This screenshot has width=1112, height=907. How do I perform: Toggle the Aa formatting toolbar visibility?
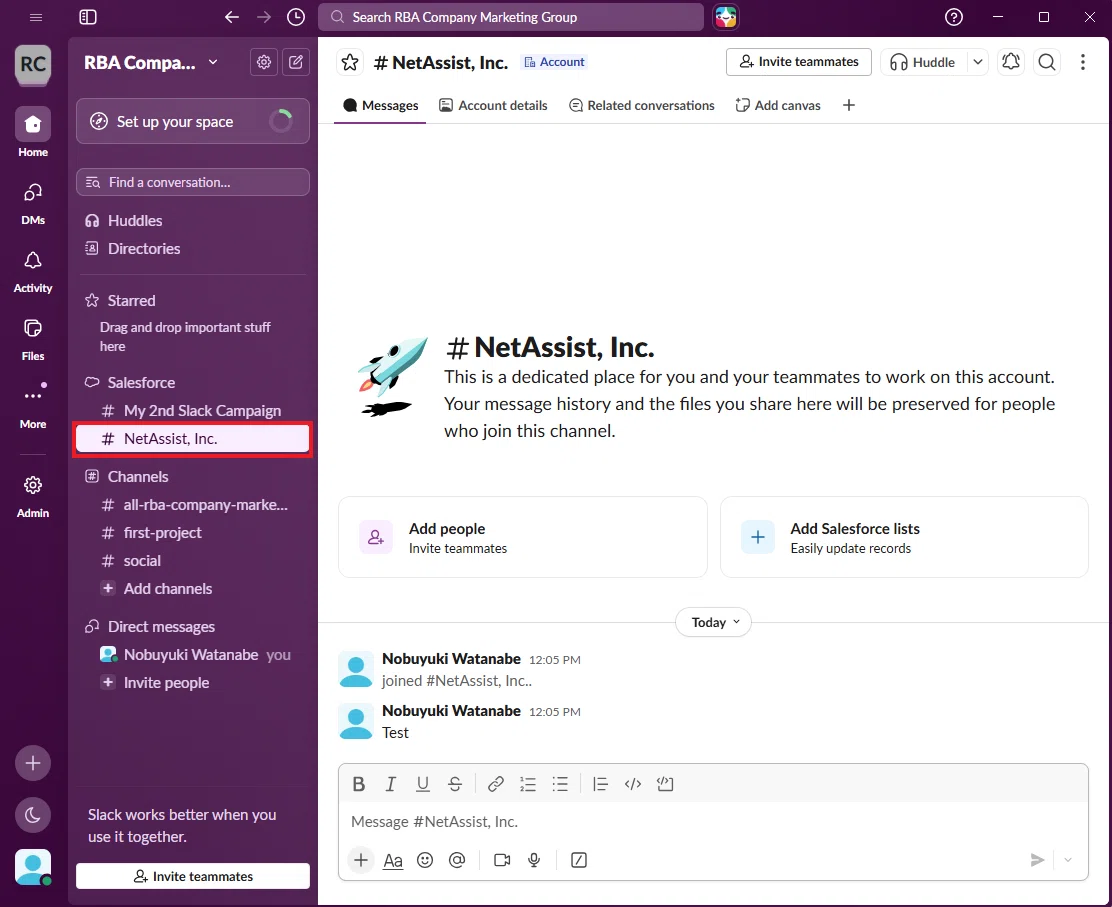pos(393,860)
